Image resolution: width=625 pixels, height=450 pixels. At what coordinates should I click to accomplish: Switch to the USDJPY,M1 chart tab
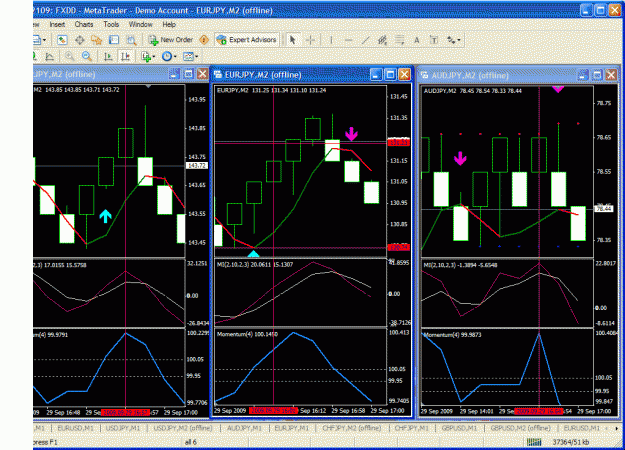point(123,428)
